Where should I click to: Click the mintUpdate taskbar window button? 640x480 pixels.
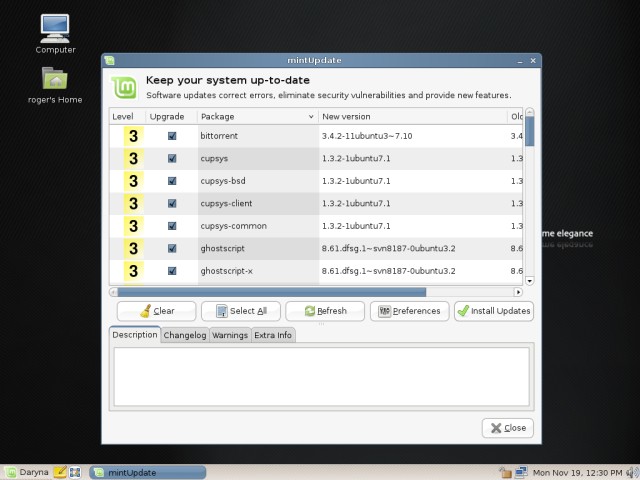click(148, 472)
